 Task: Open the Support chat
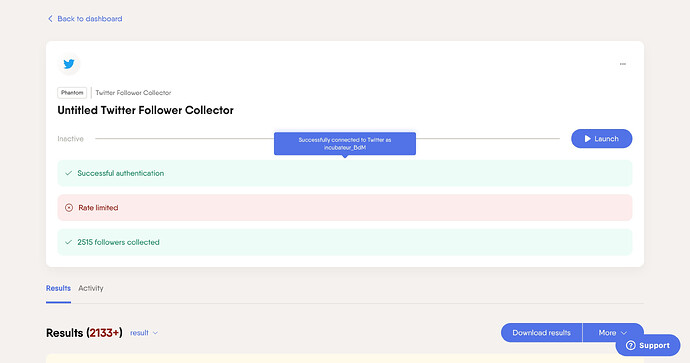point(648,345)
